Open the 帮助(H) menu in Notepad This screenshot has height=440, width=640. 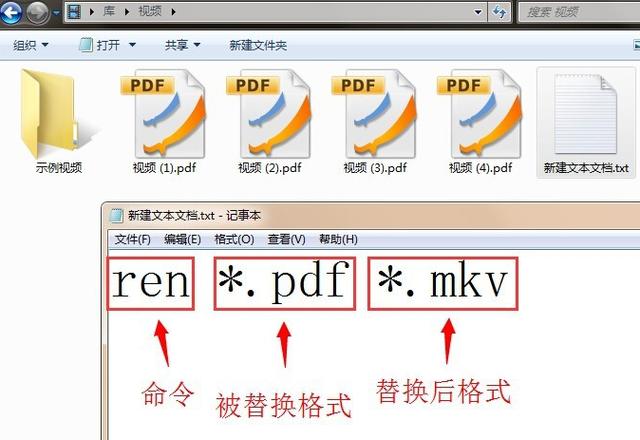(x=338, y=239)
